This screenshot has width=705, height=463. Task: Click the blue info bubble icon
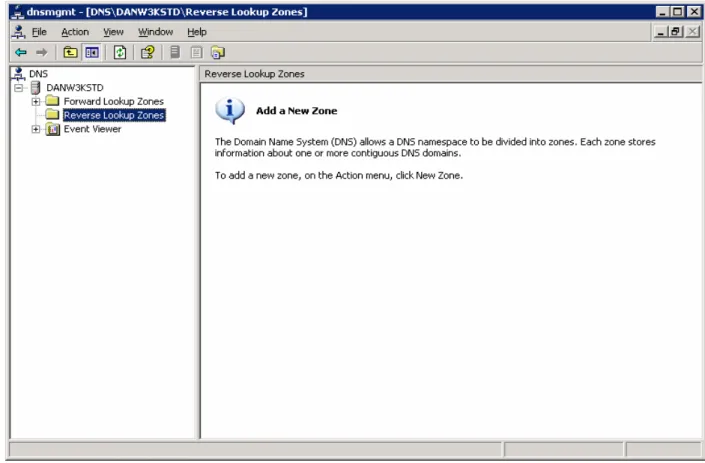tap(230, 111)
